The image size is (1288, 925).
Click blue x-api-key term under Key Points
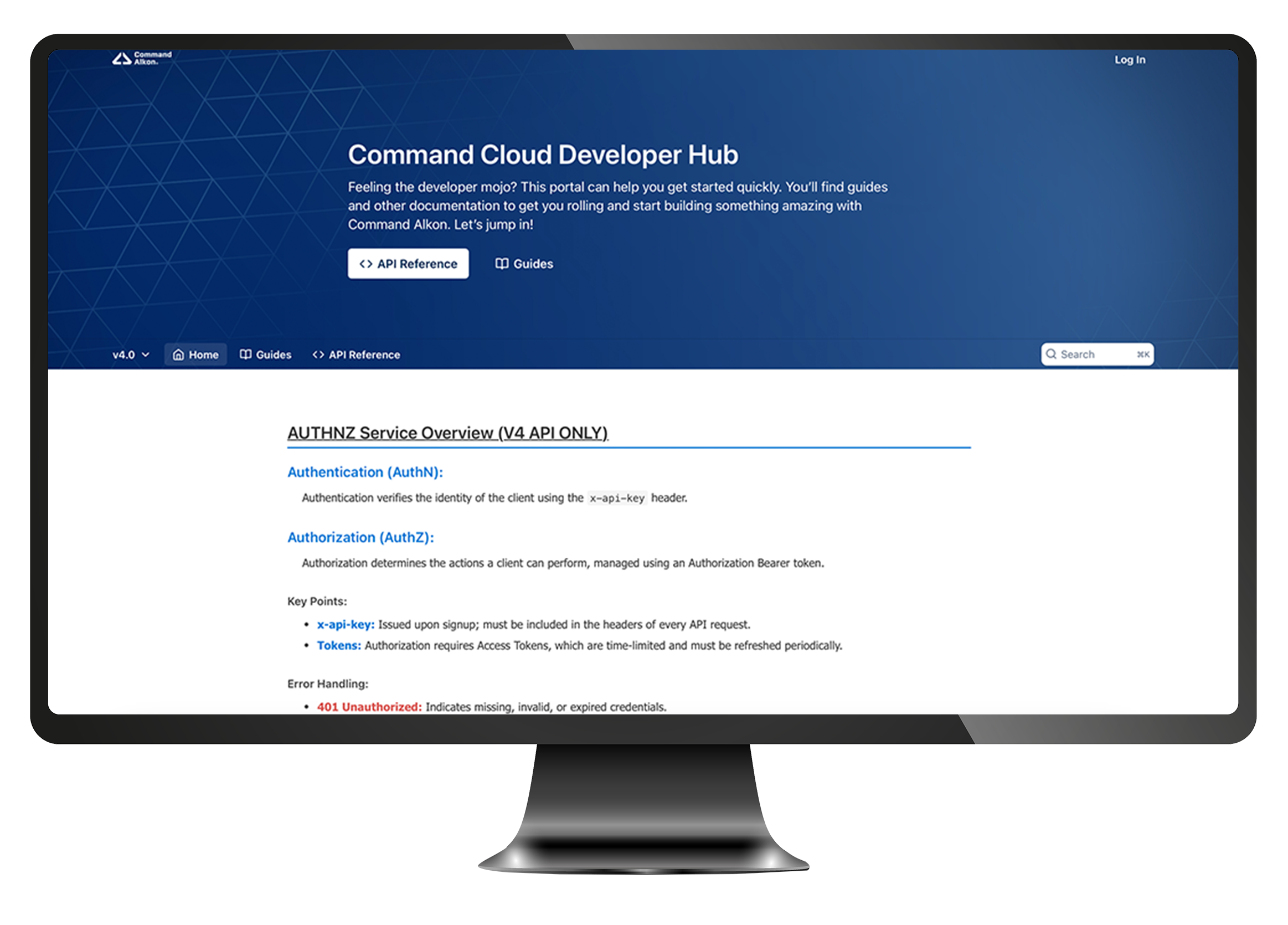(346, 624)
